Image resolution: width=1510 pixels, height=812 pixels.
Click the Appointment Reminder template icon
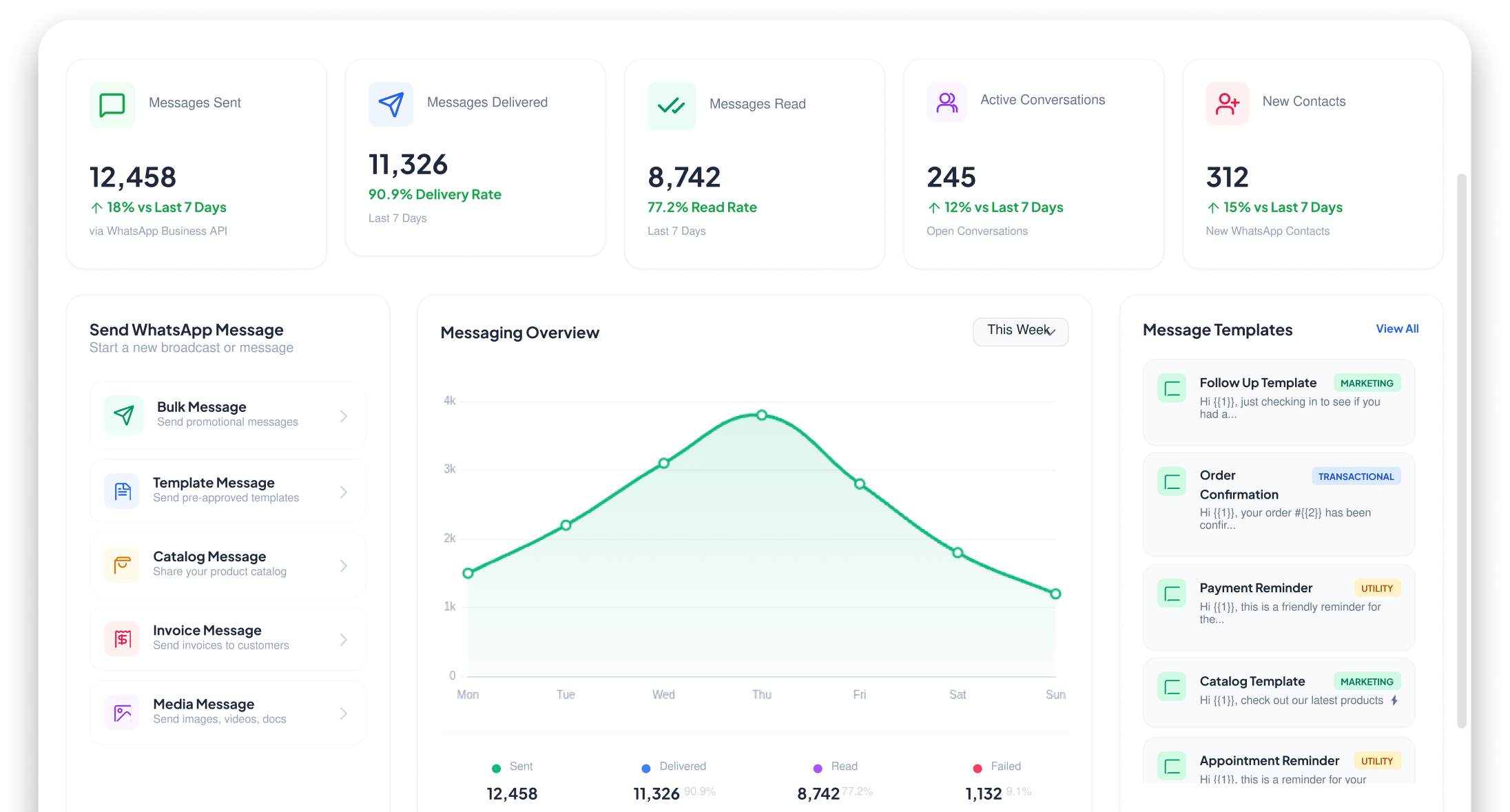click(1172, 766)
